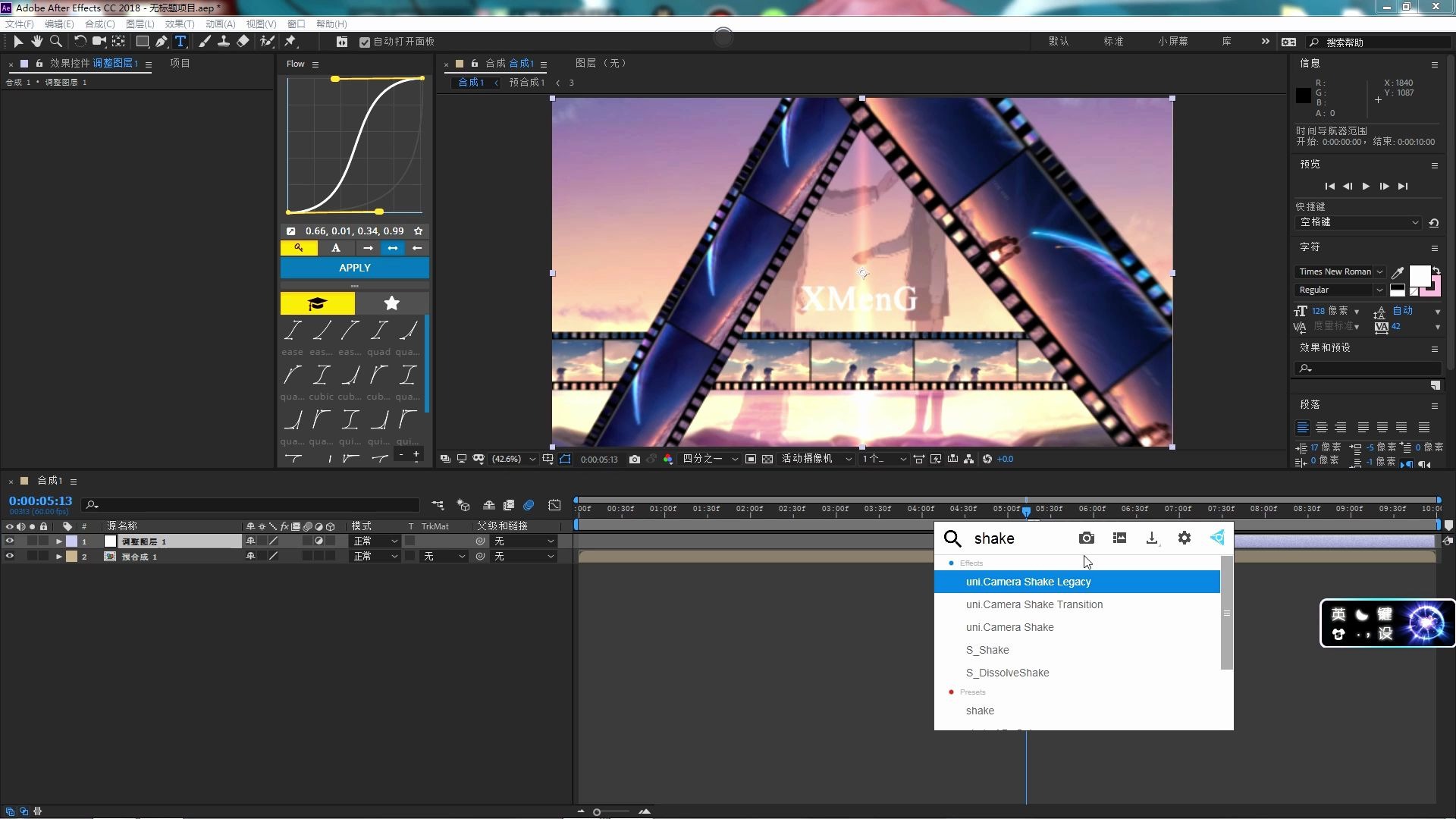
Task: Open 空格键 shortcut dropdown
Action: tap(1357, 223)
